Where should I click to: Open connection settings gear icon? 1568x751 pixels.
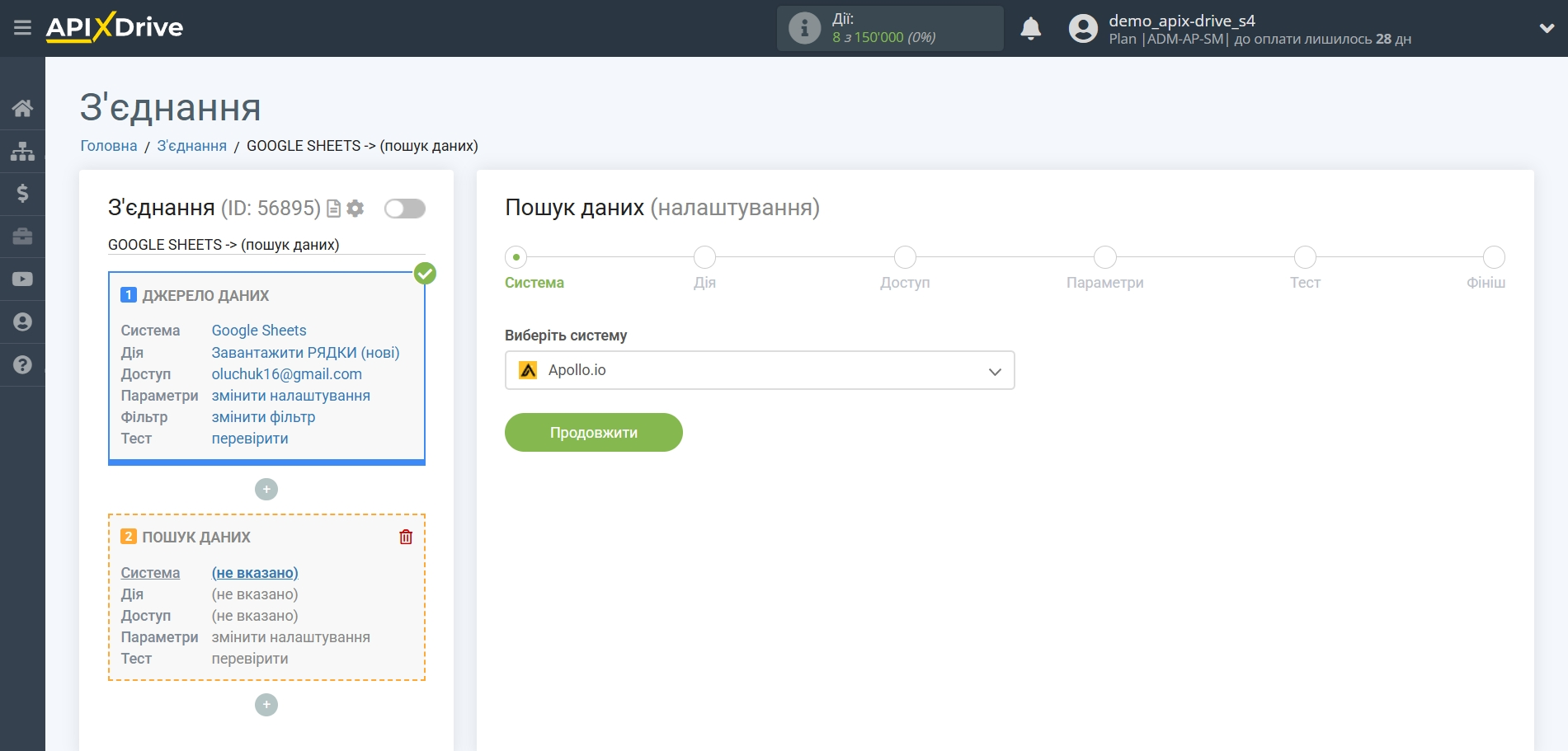355,208
